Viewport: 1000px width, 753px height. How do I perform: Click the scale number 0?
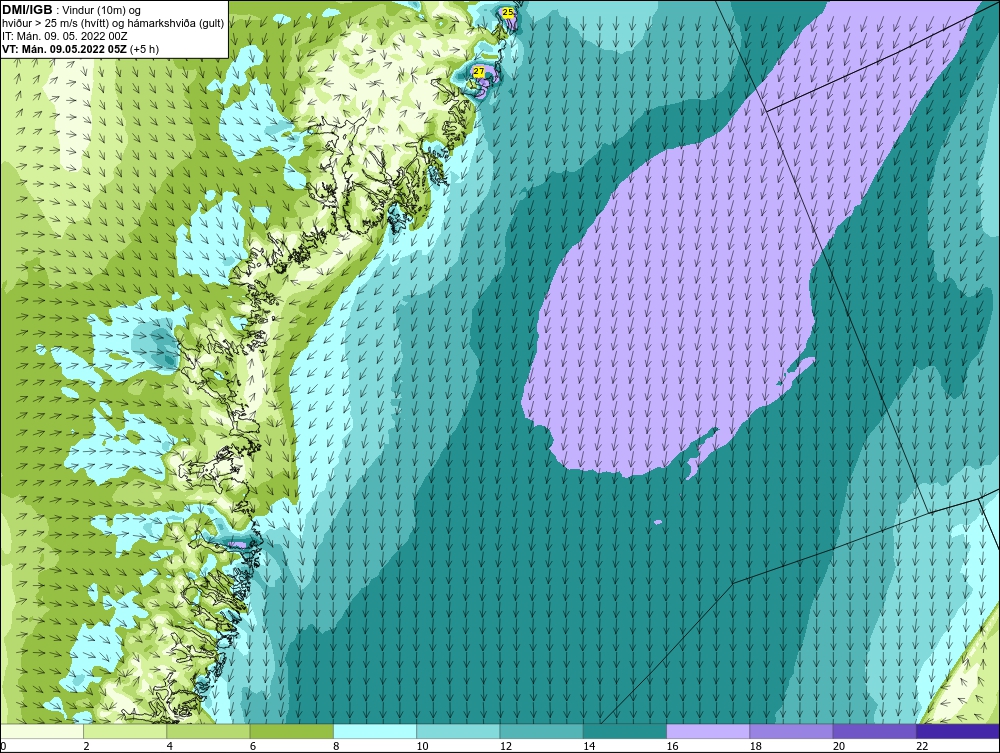(3, 747)
